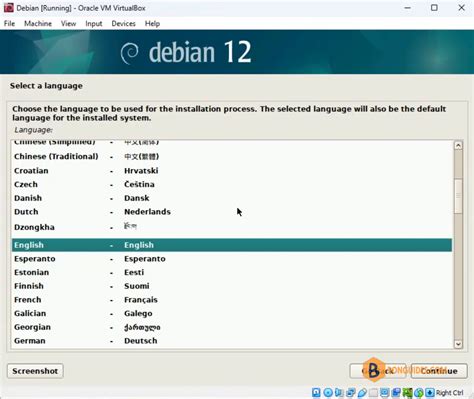Select Danish in the language list
This screenshot has height=399, width=474.
(x=232, y=198)
